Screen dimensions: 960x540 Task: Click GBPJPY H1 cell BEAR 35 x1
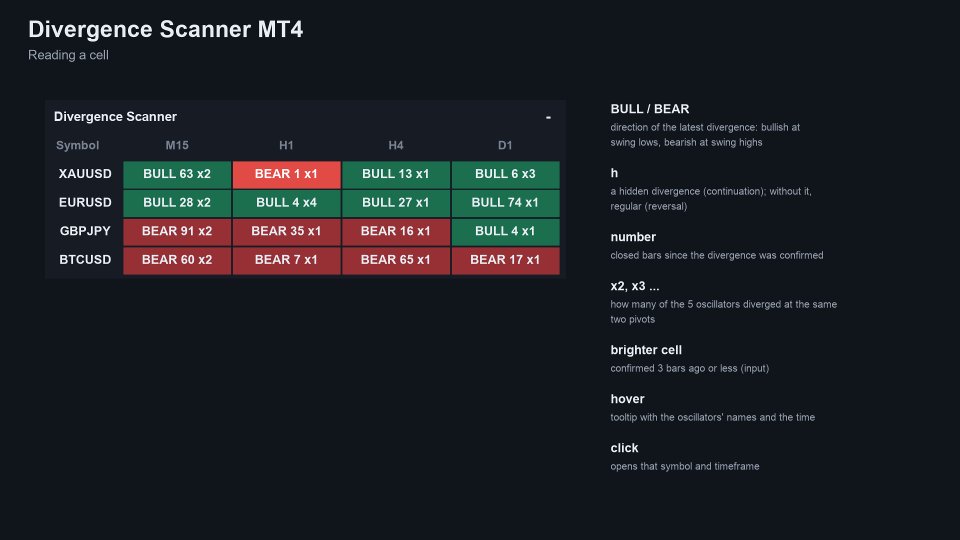[286, 231]
